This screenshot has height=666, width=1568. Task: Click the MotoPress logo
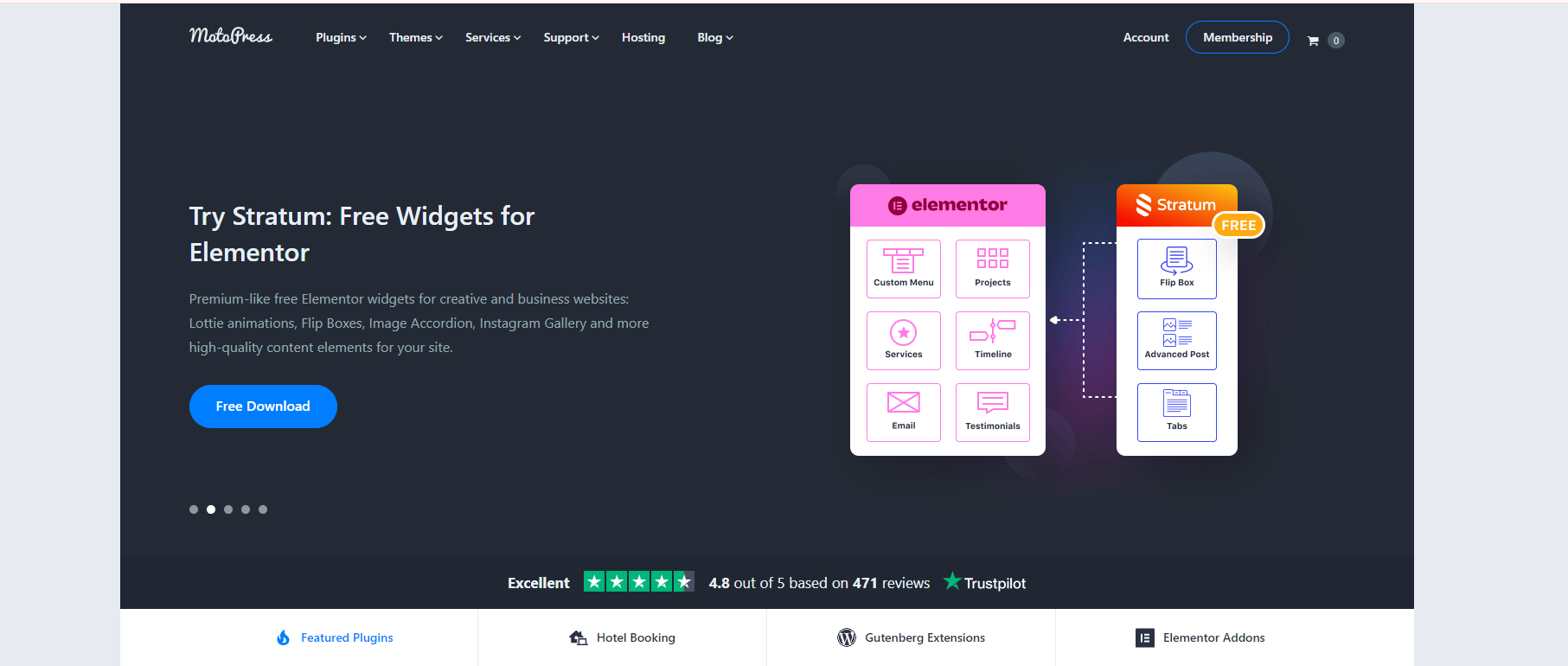[230, 36]
